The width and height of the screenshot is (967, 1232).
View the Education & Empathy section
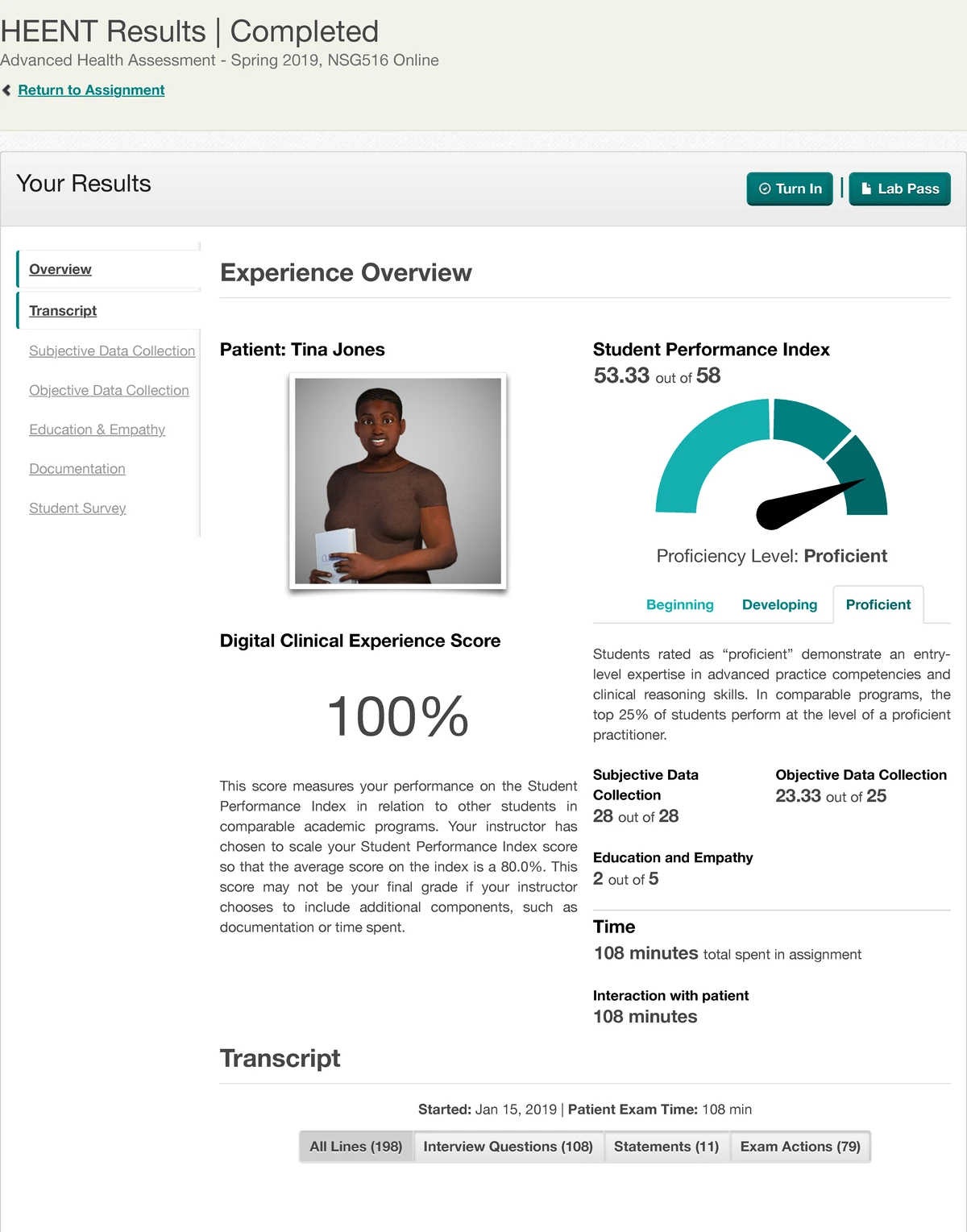tap(98, 429)
